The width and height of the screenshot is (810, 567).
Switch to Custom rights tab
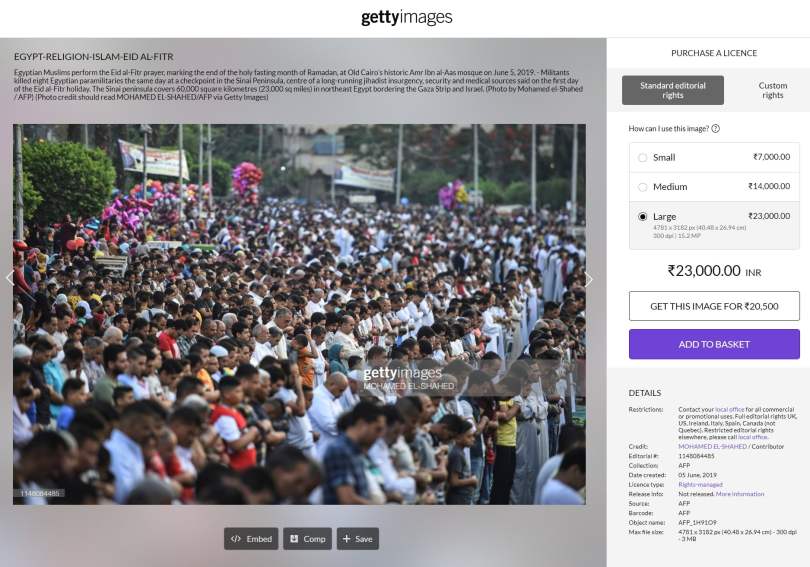[772, 90]
